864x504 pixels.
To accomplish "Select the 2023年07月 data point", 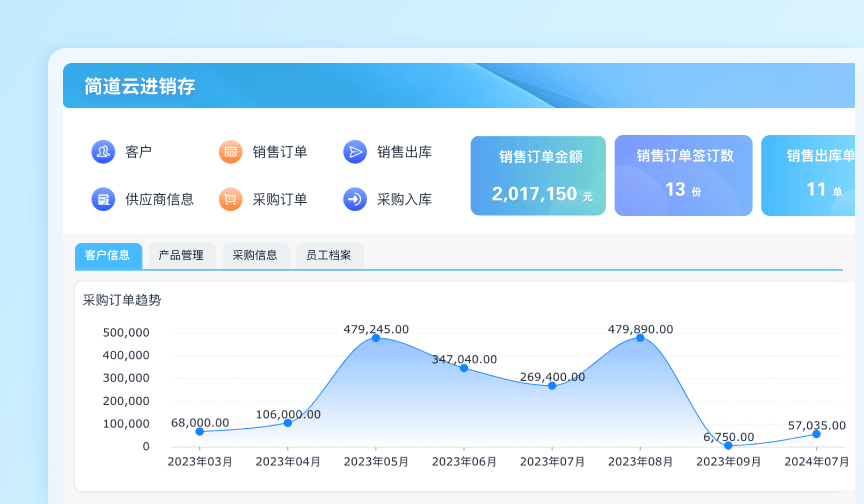I will click(552, 386).
